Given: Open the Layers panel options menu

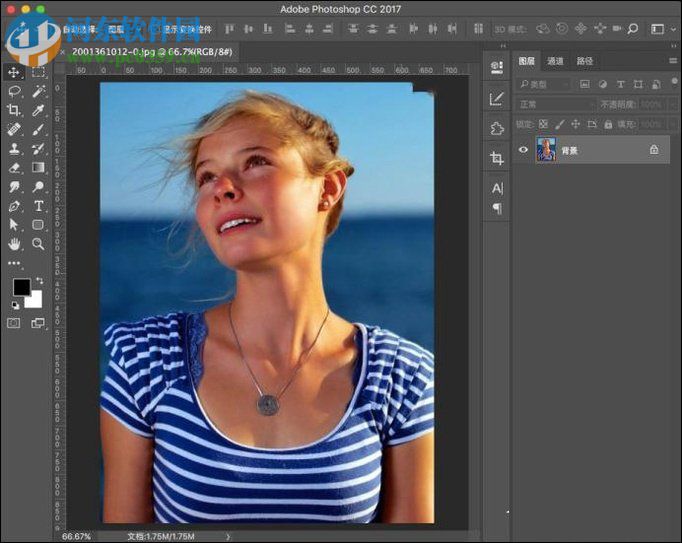Looking at the screenshot, I should coord(672,61).
